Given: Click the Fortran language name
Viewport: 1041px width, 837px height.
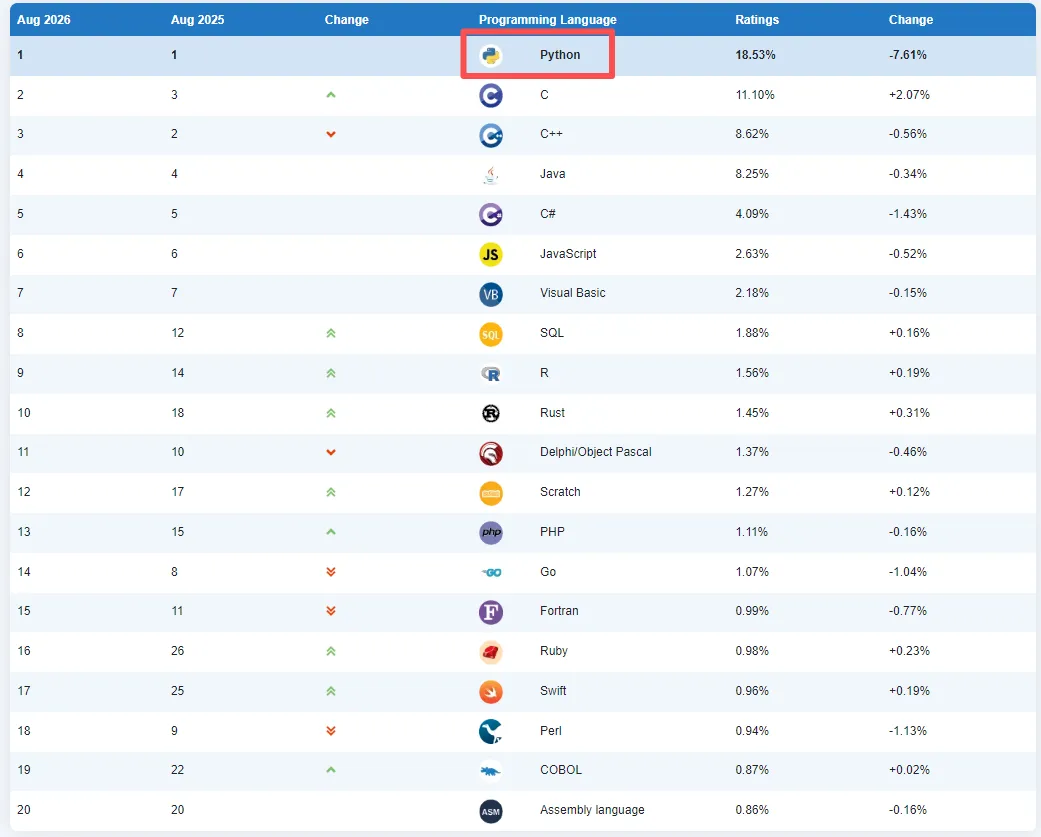Looking at the screenshot, I should pos(559,611).
